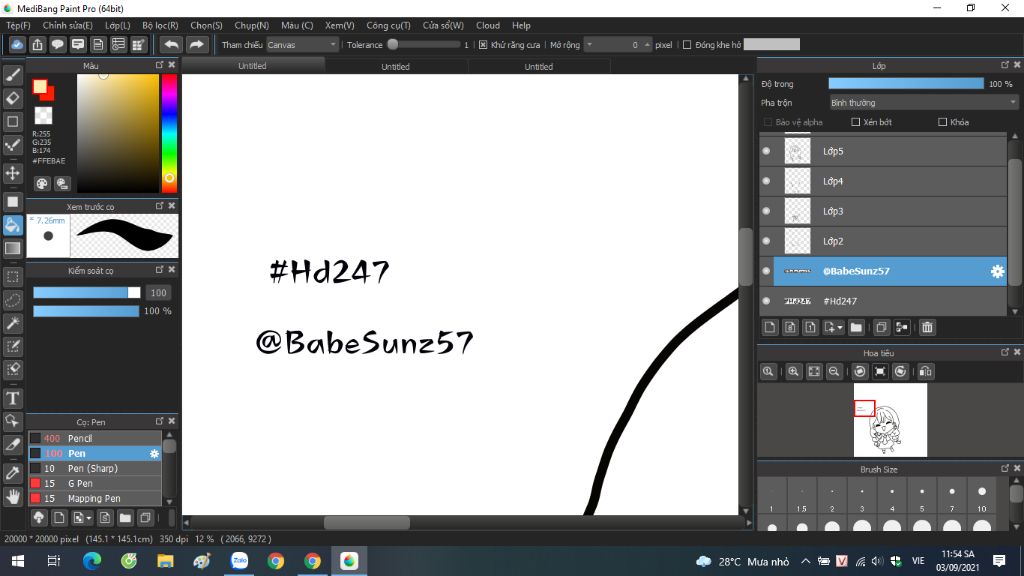The height and width of the screenshot is (576, 1024).
Task: Select the Magic Wand tool
Action: 12,323
